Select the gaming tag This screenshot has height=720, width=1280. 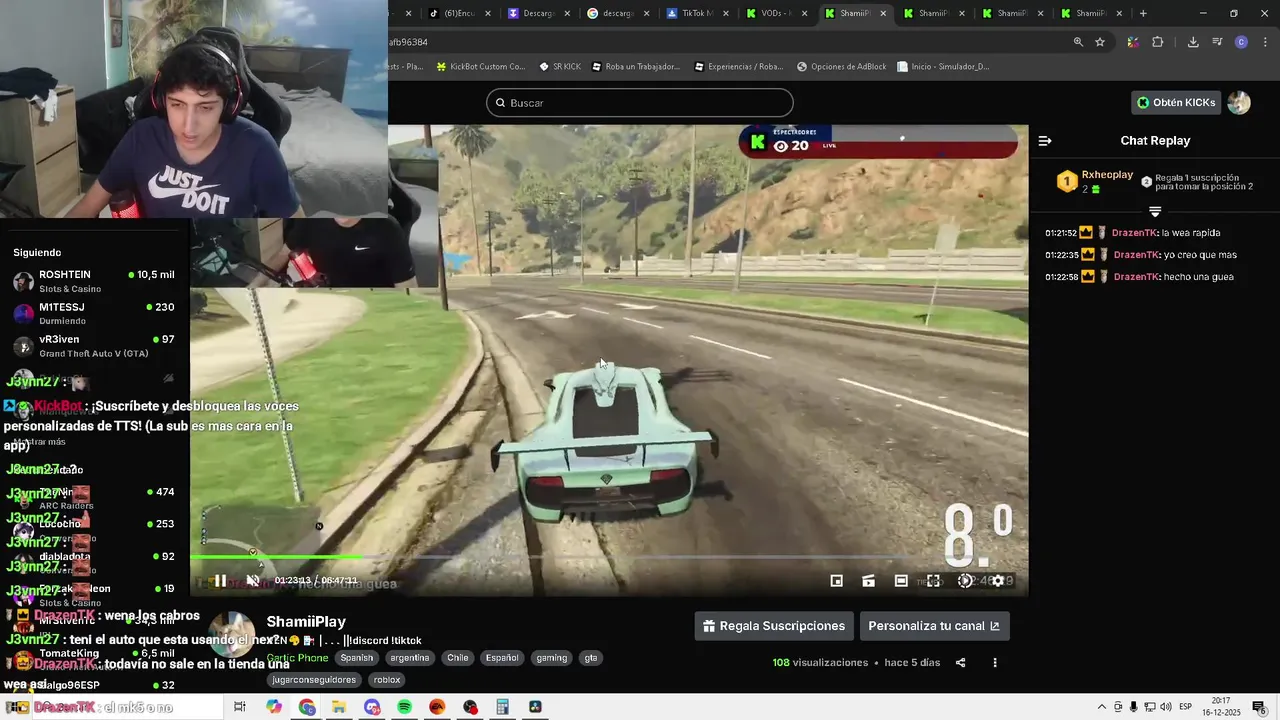click(551, 658)
